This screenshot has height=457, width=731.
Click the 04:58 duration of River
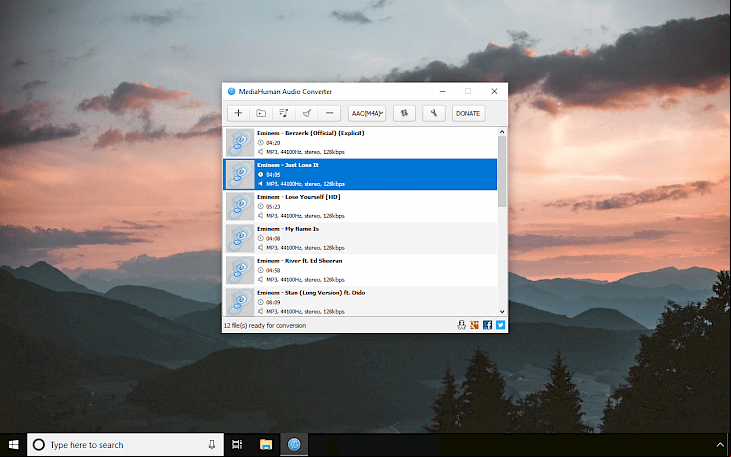point(273,270)
